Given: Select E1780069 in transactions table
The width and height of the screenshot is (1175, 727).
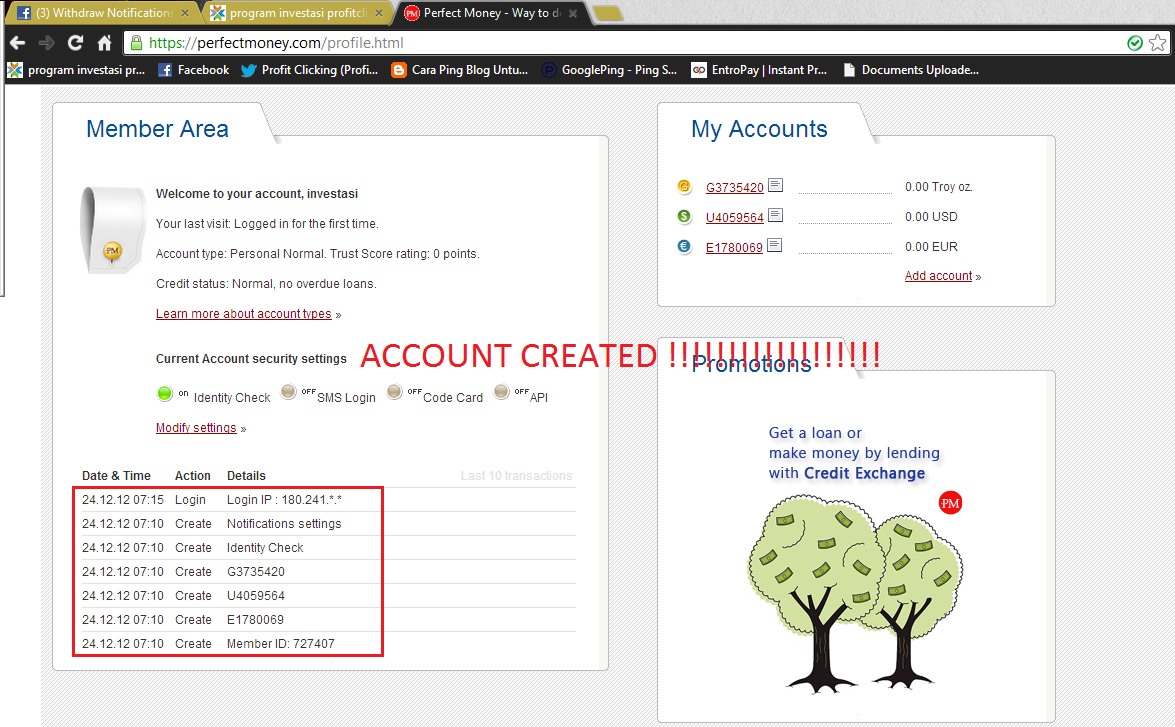Looking at the screenshot, I should 256,620.
